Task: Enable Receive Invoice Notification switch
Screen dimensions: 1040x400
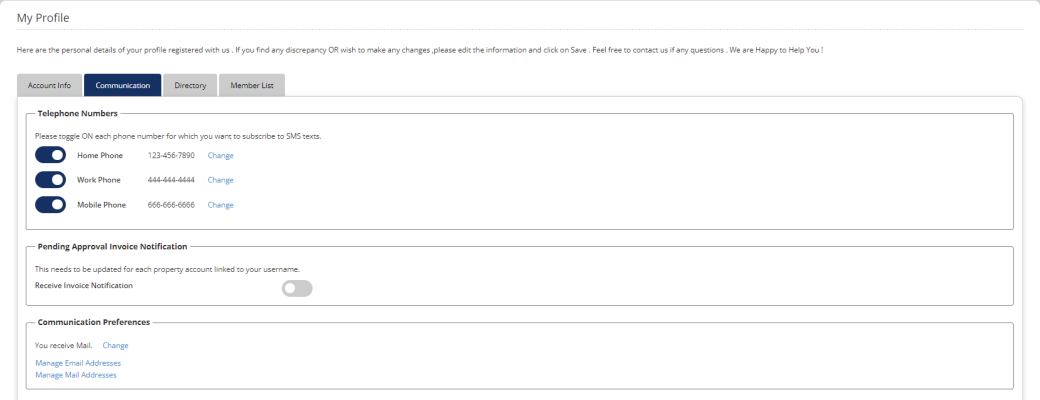Action: tap(297, 289)
